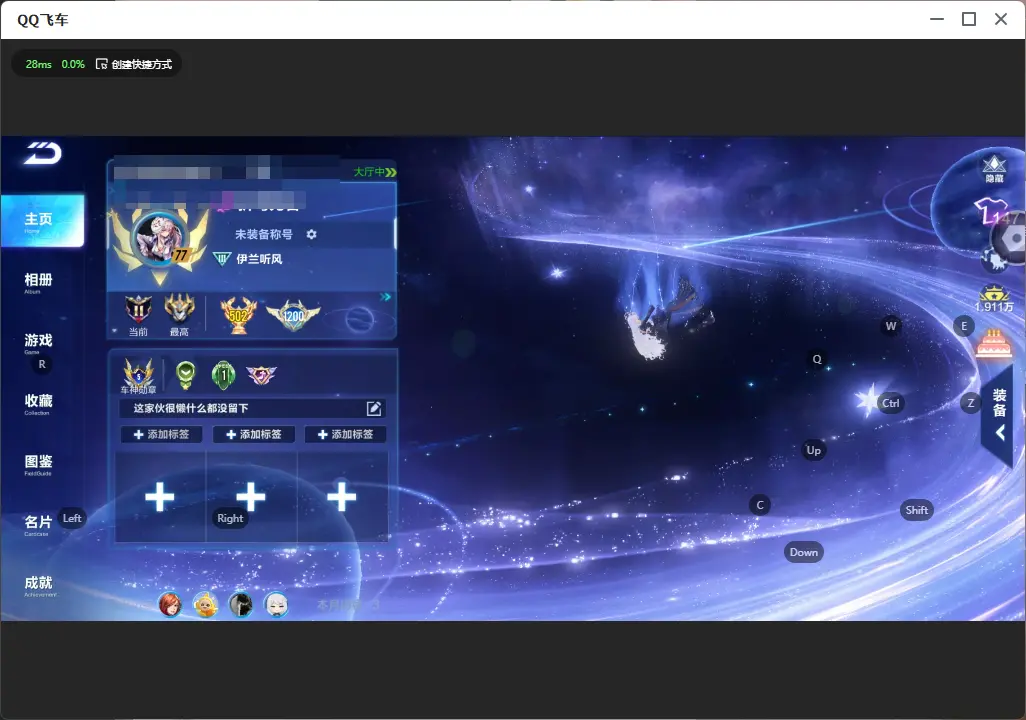Click the dark-haired avatar at the bottom
Screen dimensions: 1026x720
click(x=241, y=604)
